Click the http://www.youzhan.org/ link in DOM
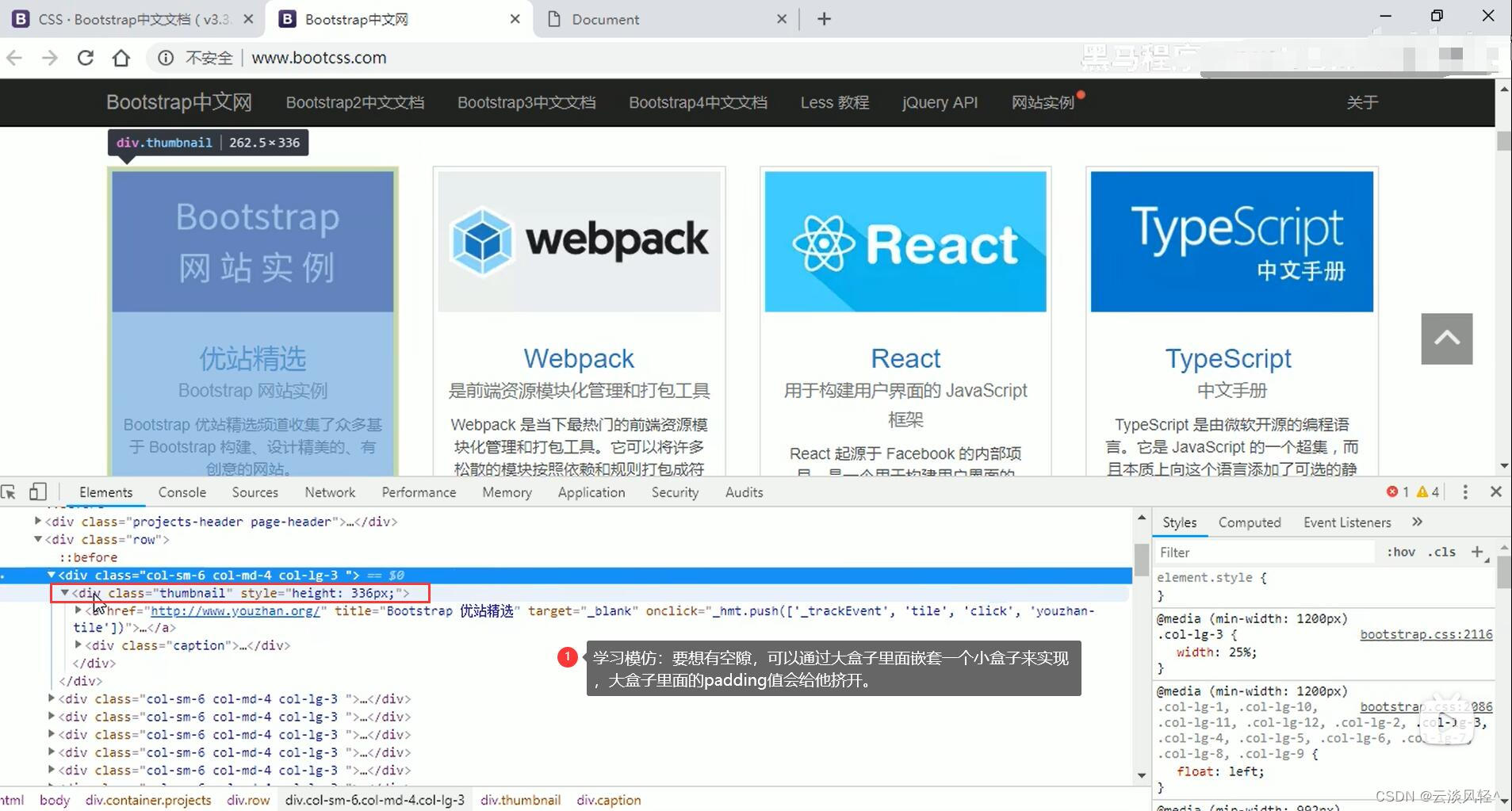Viewport: 1512px width, 811px height. coord(235,610)
